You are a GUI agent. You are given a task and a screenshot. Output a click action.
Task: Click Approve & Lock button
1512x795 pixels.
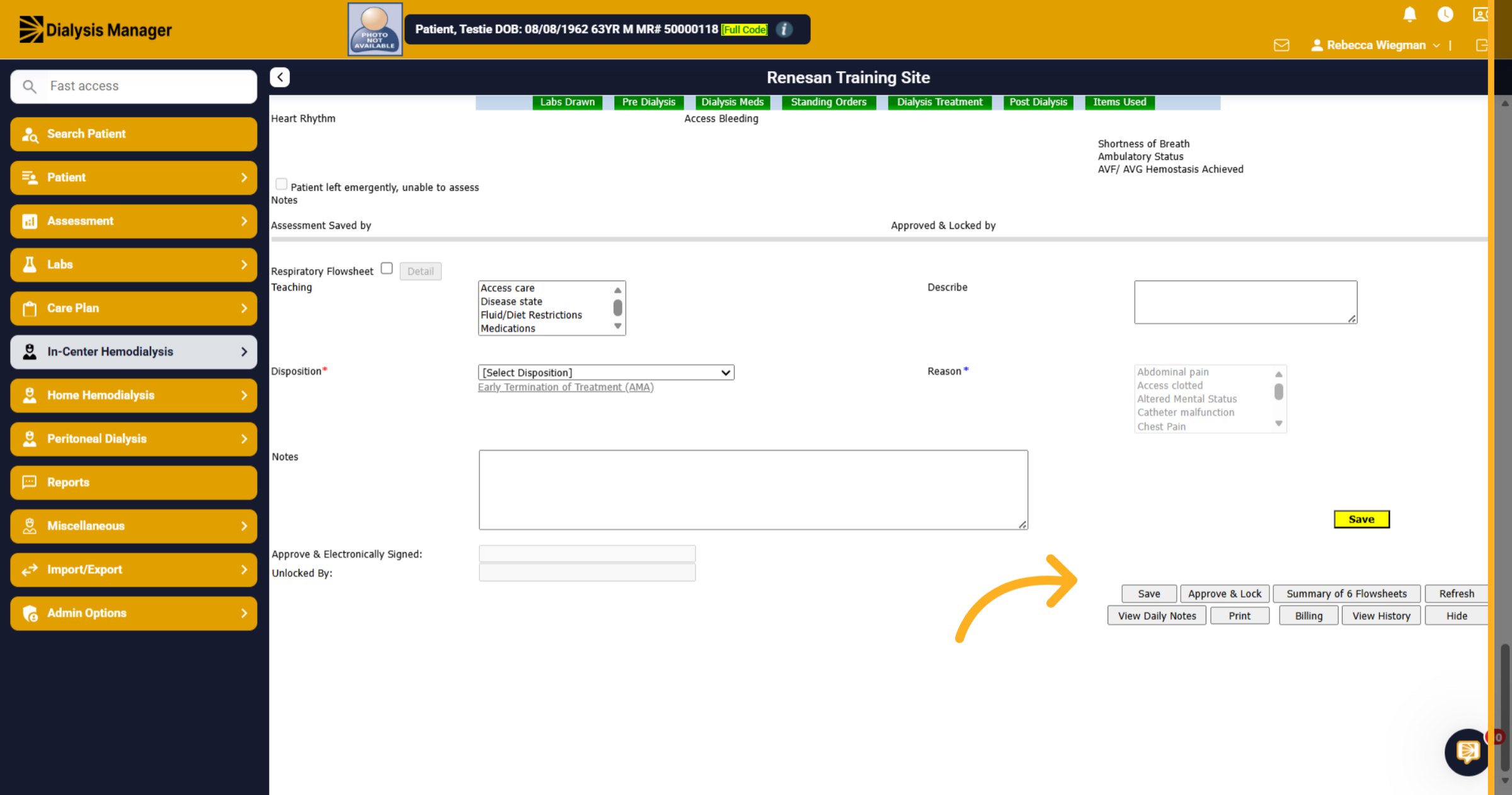1225,593
